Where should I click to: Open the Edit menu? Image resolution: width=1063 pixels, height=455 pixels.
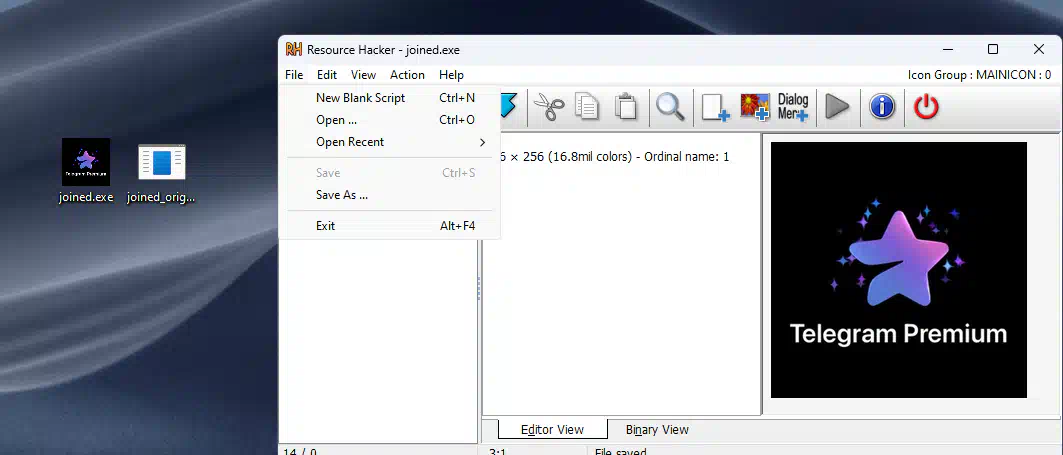point(327,75)
